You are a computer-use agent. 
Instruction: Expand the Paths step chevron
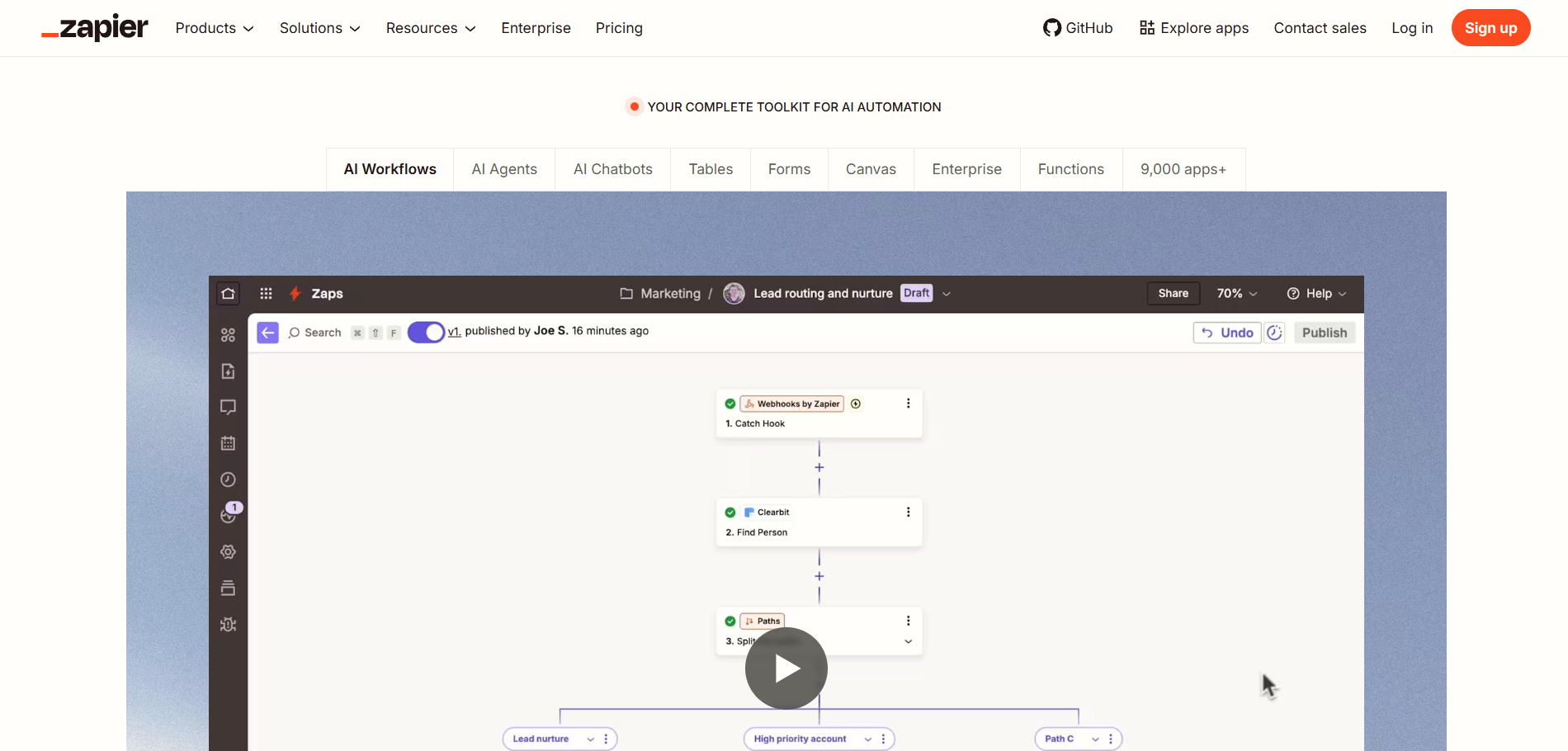click(x=909, y=641)
